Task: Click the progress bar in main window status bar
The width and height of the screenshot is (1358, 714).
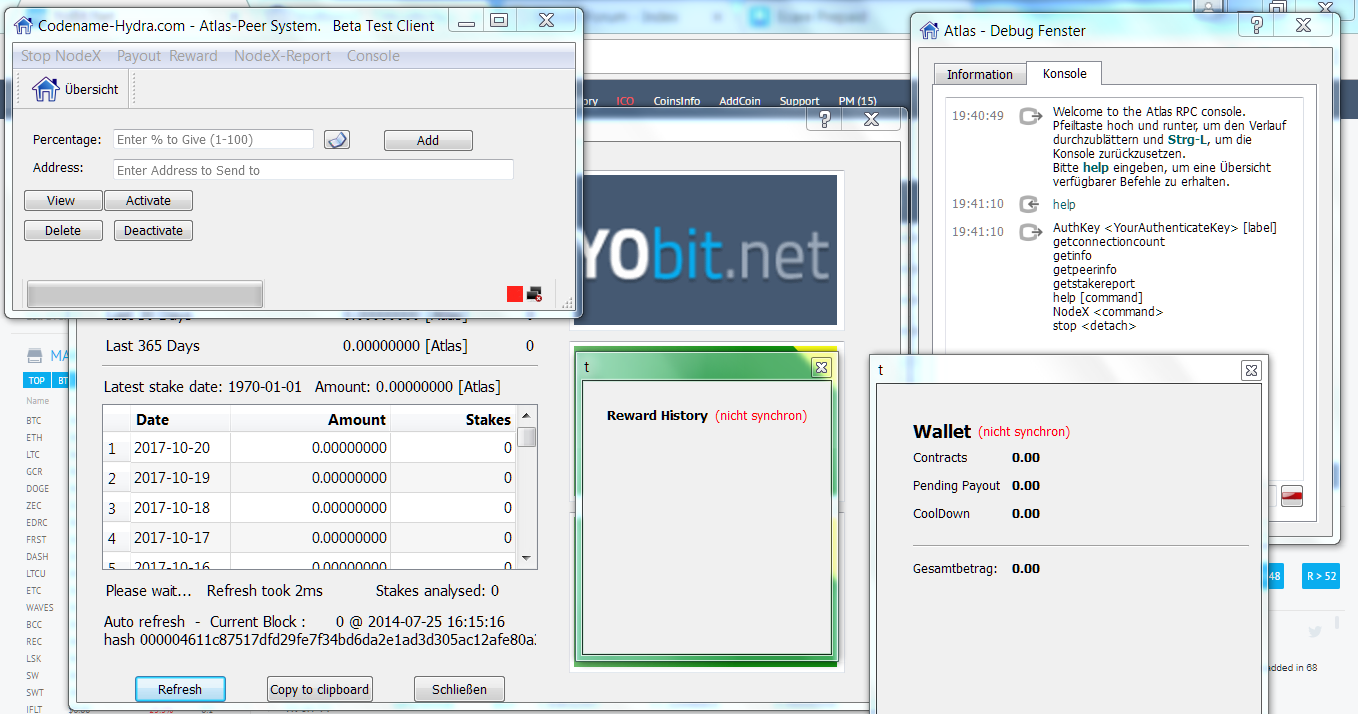Action: click(x=145, y=294)
